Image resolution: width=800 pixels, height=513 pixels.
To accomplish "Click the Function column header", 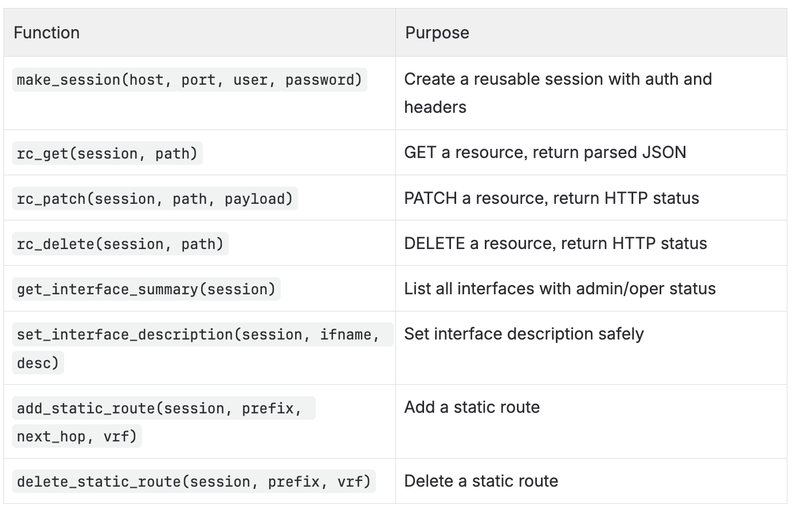I will click(46, 33).
